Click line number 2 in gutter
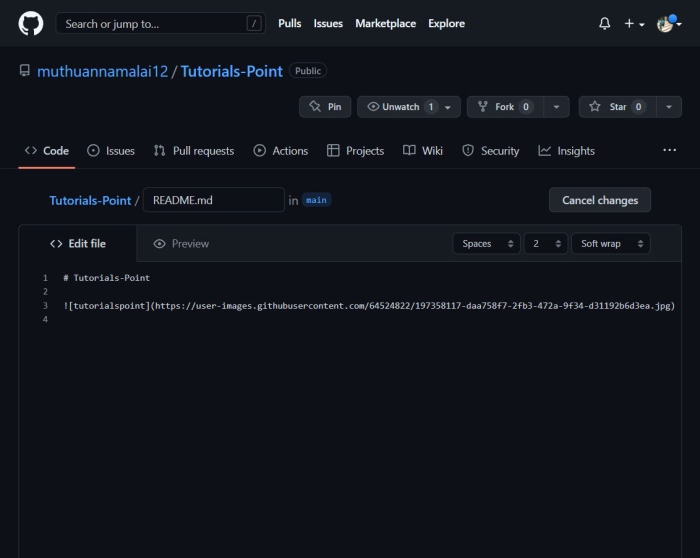 (45, 291)
